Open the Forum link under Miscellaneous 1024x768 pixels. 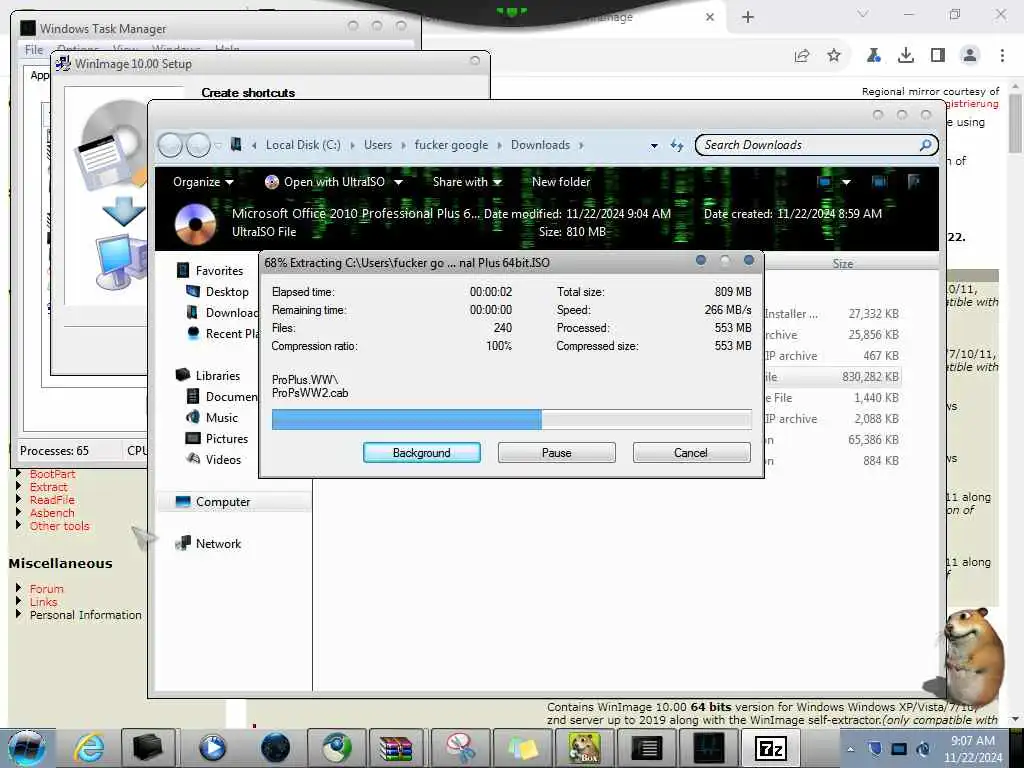46,589
